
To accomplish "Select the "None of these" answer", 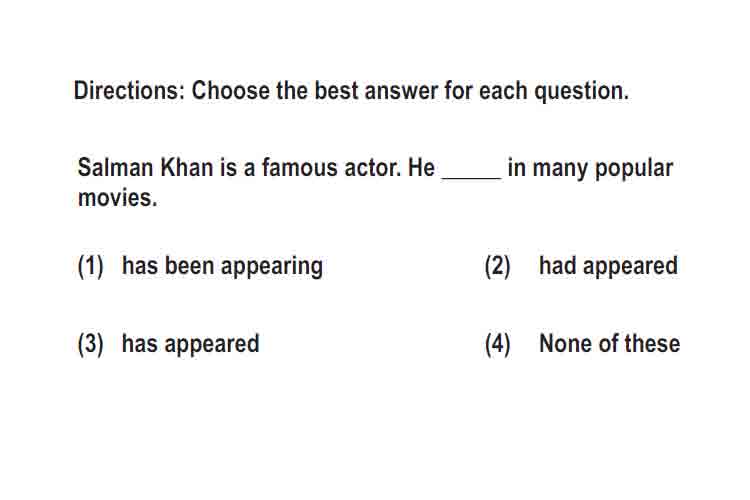I will (609, 344).
